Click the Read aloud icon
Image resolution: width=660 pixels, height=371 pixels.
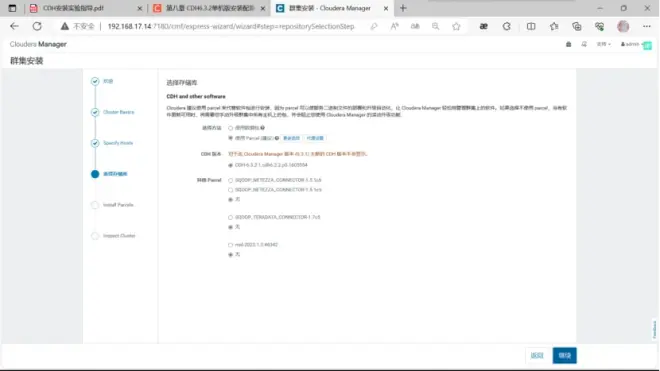[394, 26]
